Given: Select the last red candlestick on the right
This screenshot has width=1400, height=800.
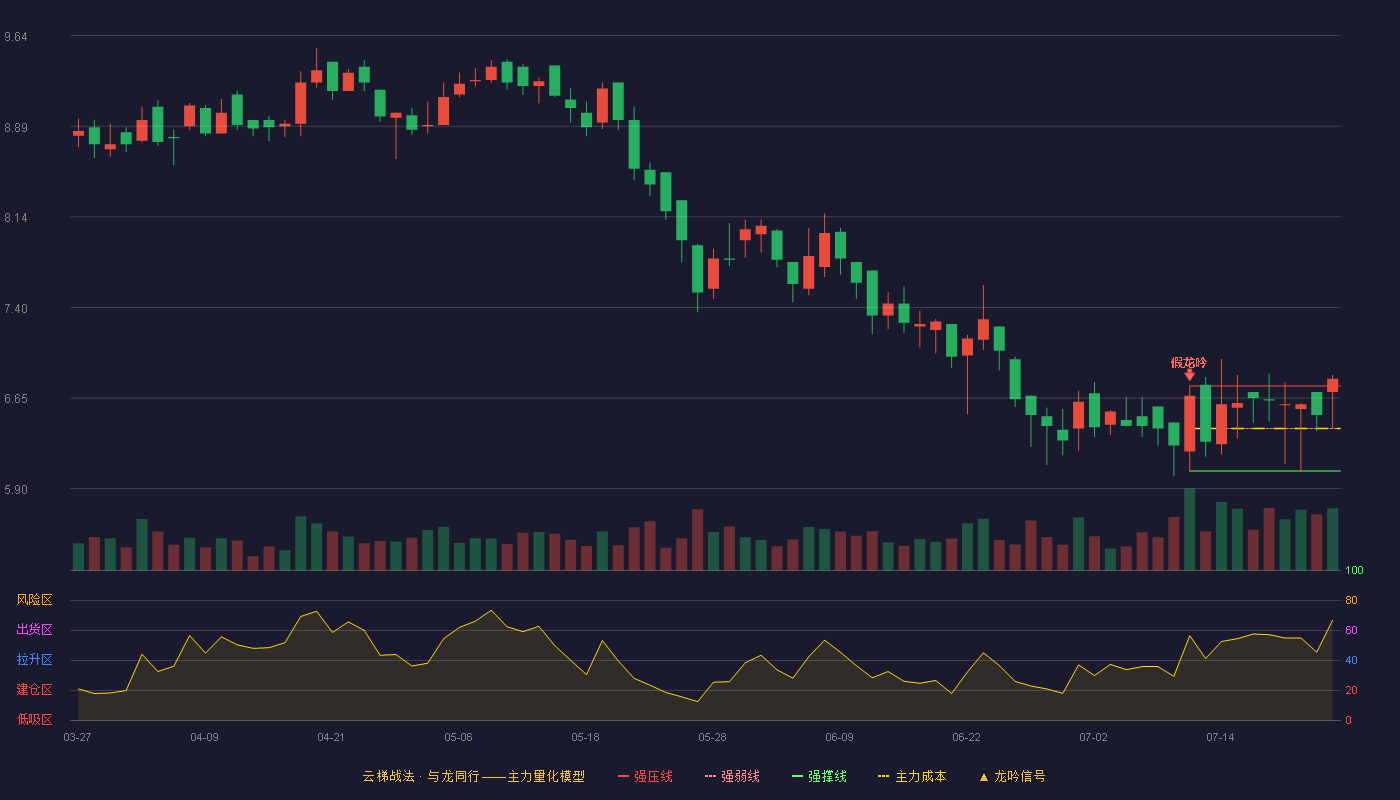Looking at the screenshot, I should pyautogui.click(x=1332, y=386).
